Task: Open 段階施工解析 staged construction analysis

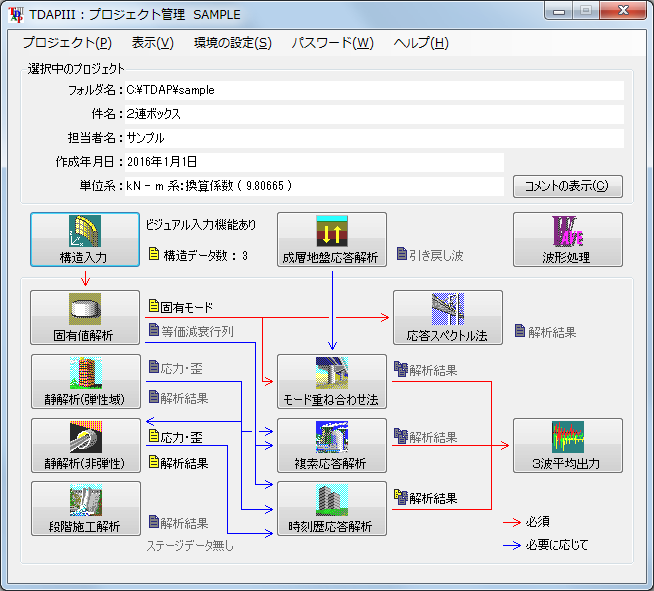Action: (85, 508)
